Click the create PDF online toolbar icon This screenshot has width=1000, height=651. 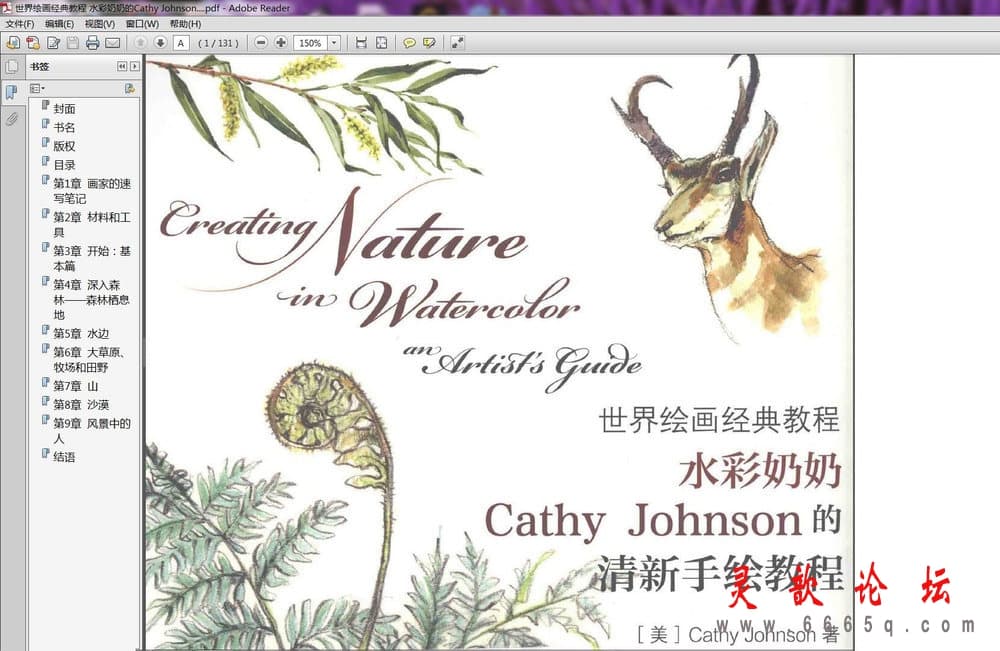coord(13,43)
